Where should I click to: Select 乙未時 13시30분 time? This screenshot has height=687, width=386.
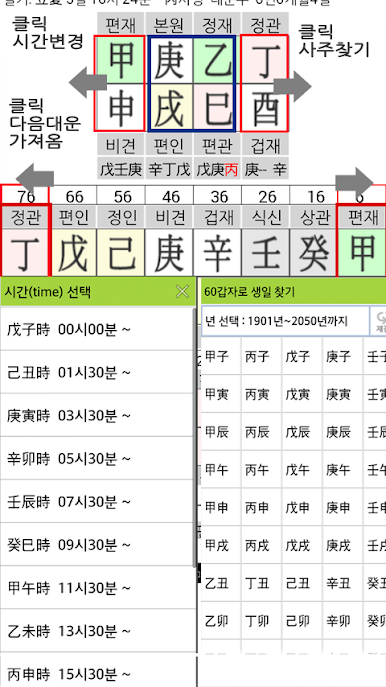pos(97,630)
